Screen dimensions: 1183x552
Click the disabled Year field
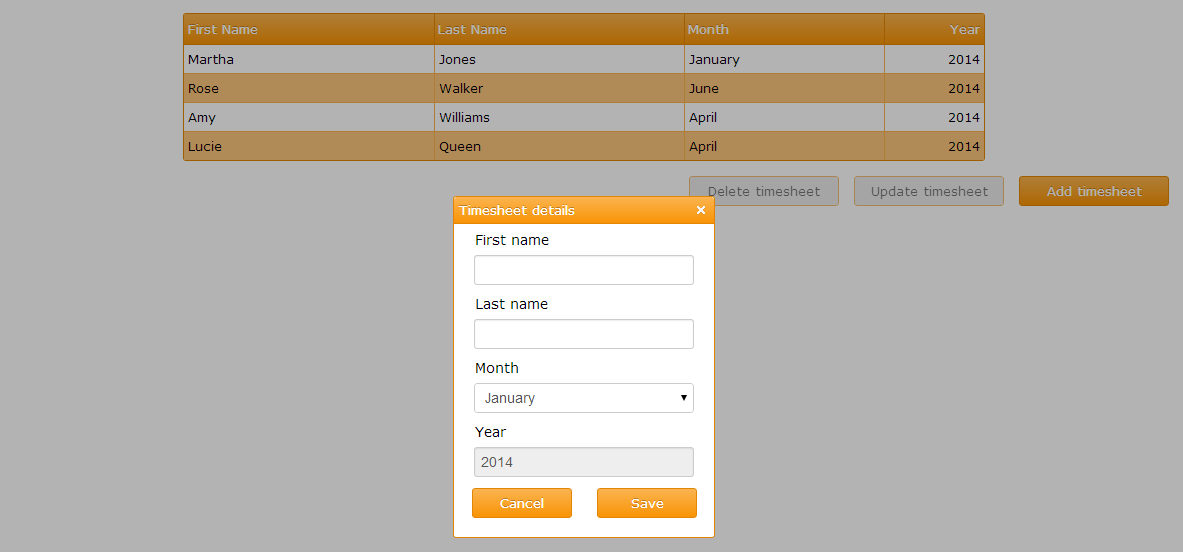coord(583,462)
